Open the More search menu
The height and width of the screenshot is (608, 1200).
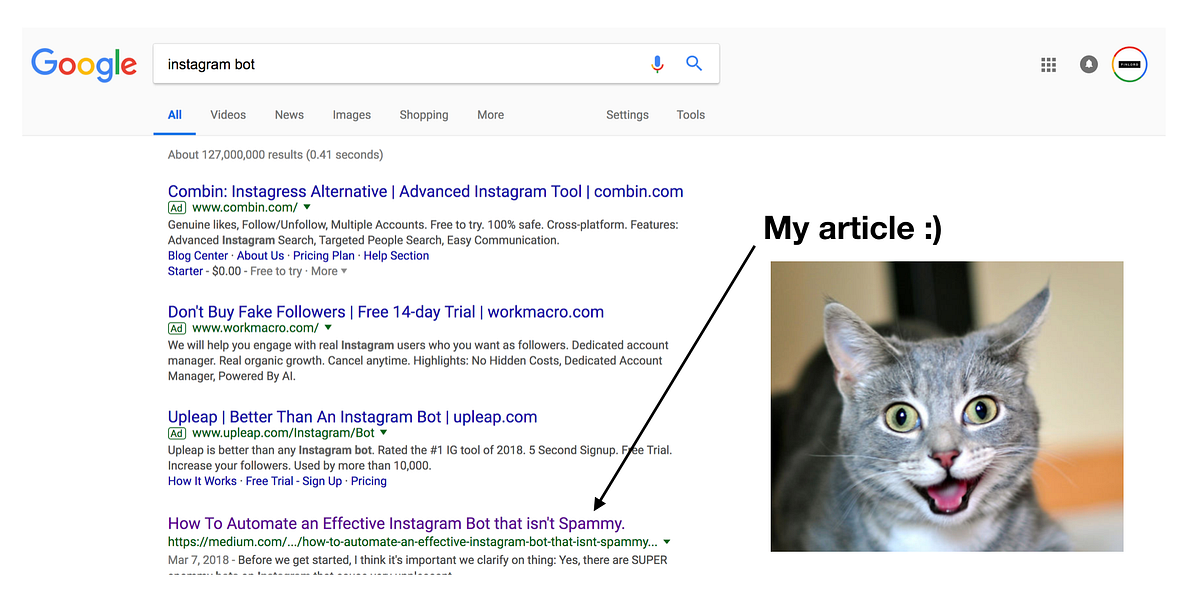[x=490, y=115]
